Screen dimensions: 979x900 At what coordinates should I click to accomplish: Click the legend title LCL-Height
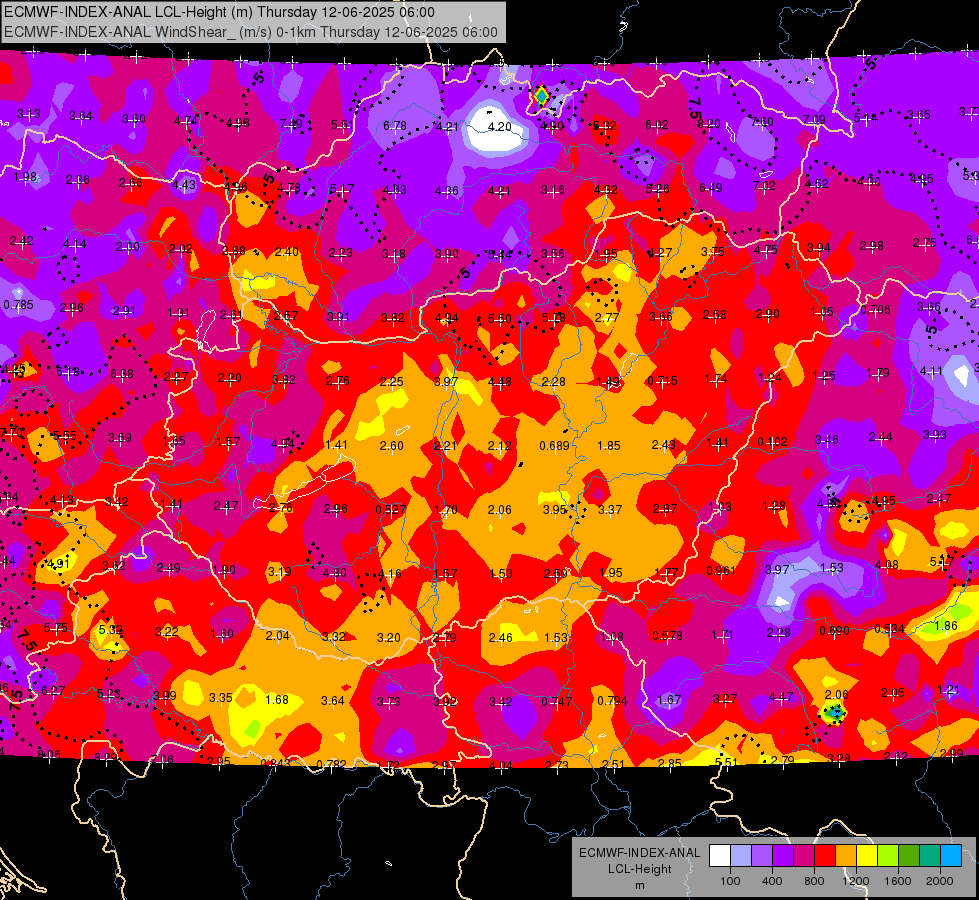click(x=639, y=869)
